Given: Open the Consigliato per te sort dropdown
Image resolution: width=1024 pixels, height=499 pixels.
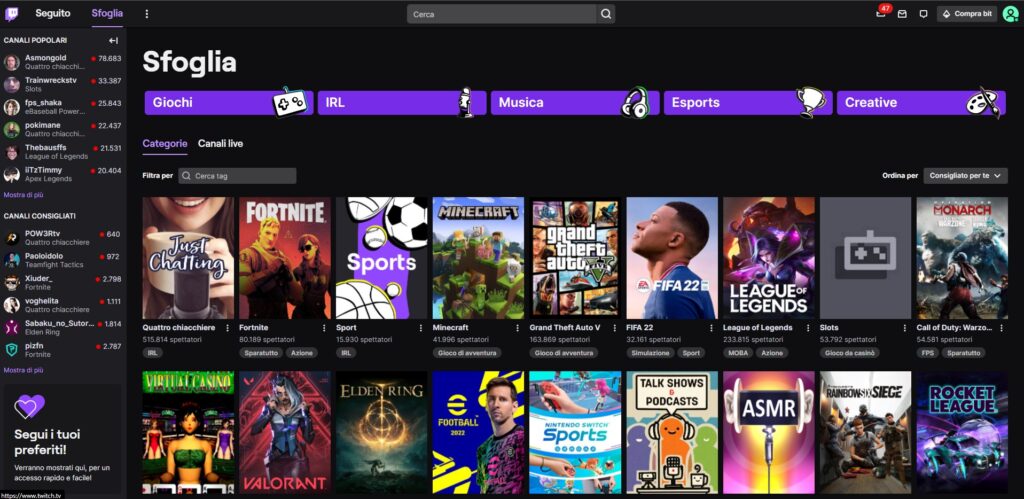Looking at the screenshot, I should point(965,176).
